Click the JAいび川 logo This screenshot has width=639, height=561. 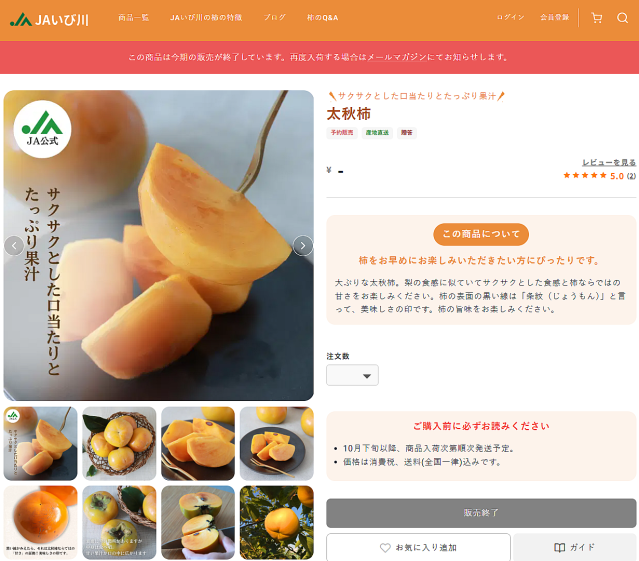(49, 20)
